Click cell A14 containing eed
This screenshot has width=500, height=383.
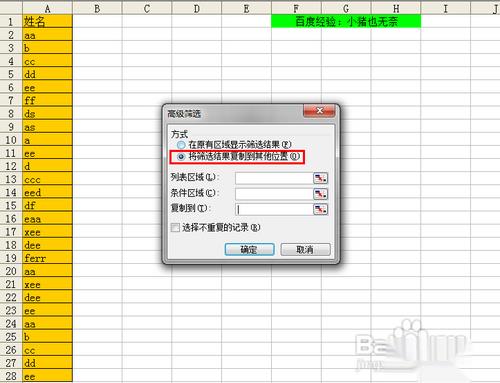click(x=47, y=192)
